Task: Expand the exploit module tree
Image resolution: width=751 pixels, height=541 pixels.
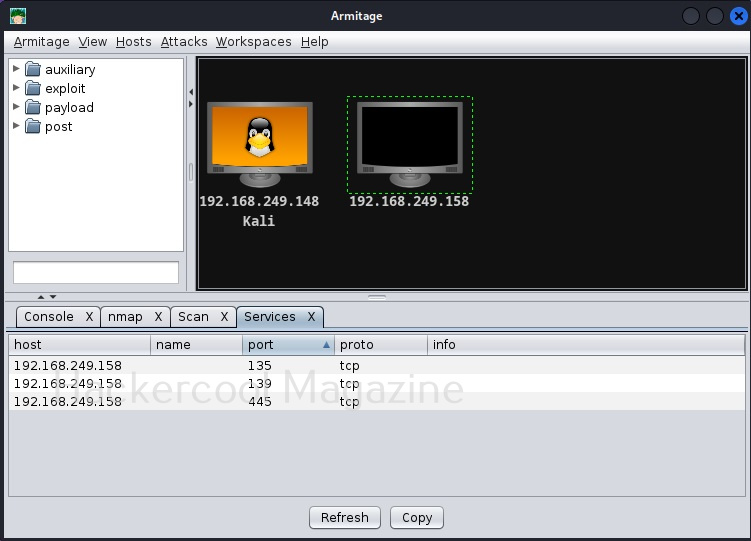Action: click(16, 88)
